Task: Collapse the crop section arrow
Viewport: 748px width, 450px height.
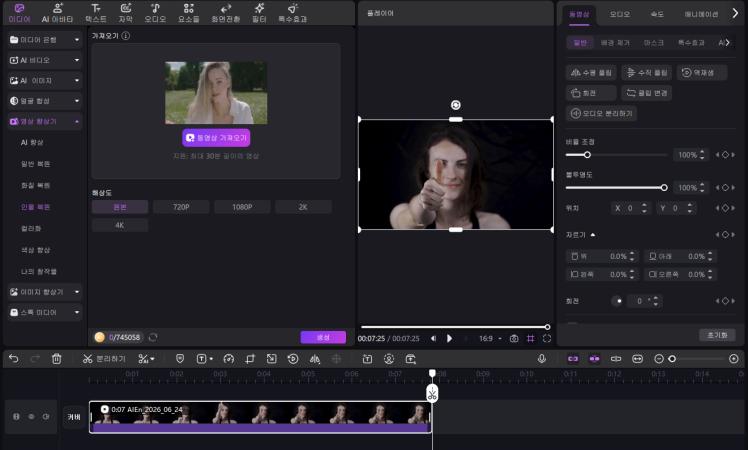Action: click(x=593, y=235)
